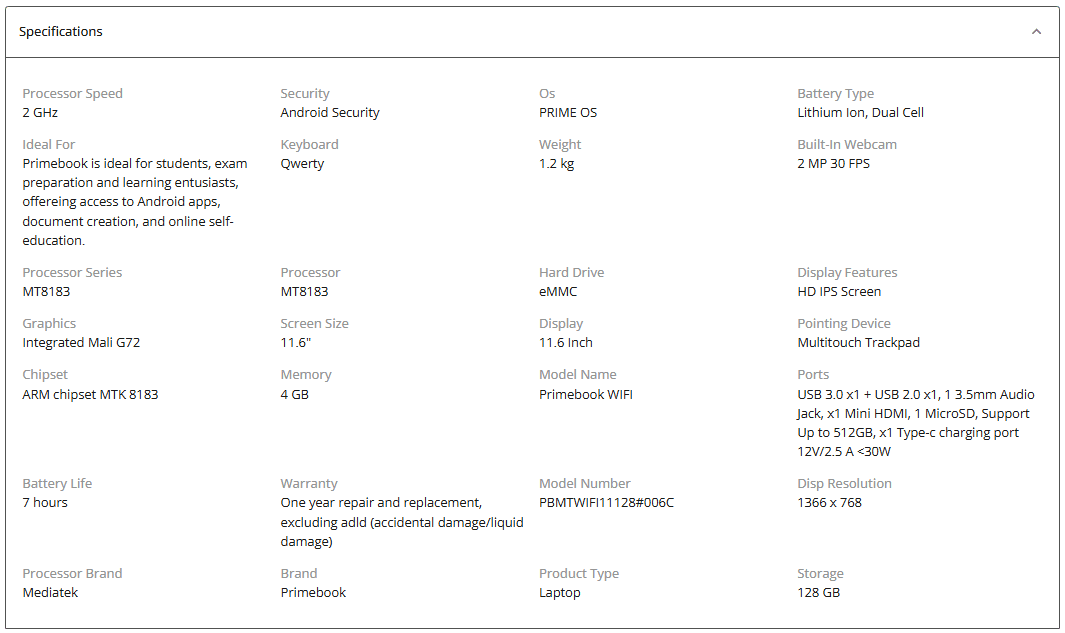The height and width of the screenshot is (633, 1065).
Task: Select the 128 GB storage value
Action: click(818, 592)
